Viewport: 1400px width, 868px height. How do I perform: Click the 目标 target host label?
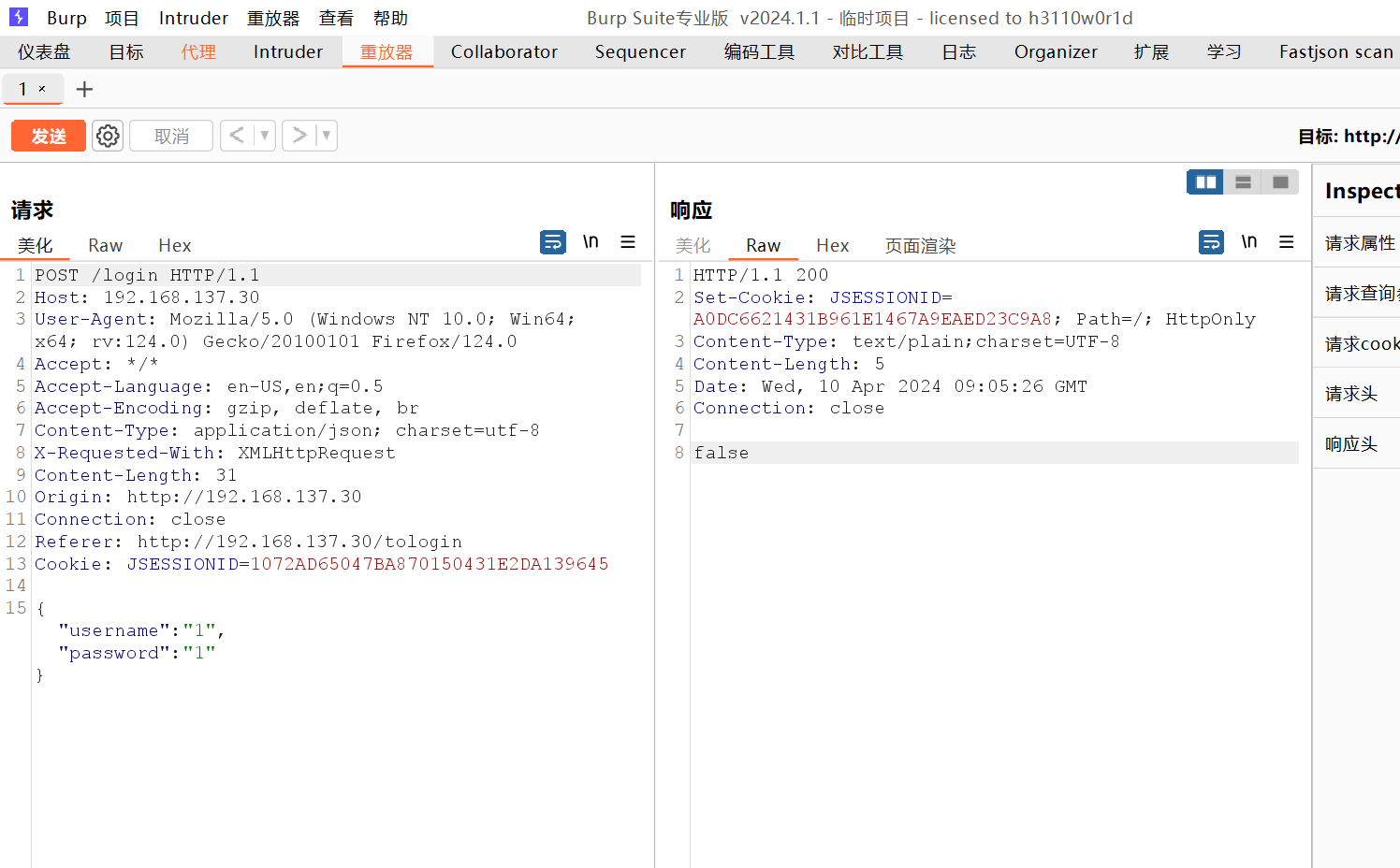pyautogui.click(x=1349, y=137)
